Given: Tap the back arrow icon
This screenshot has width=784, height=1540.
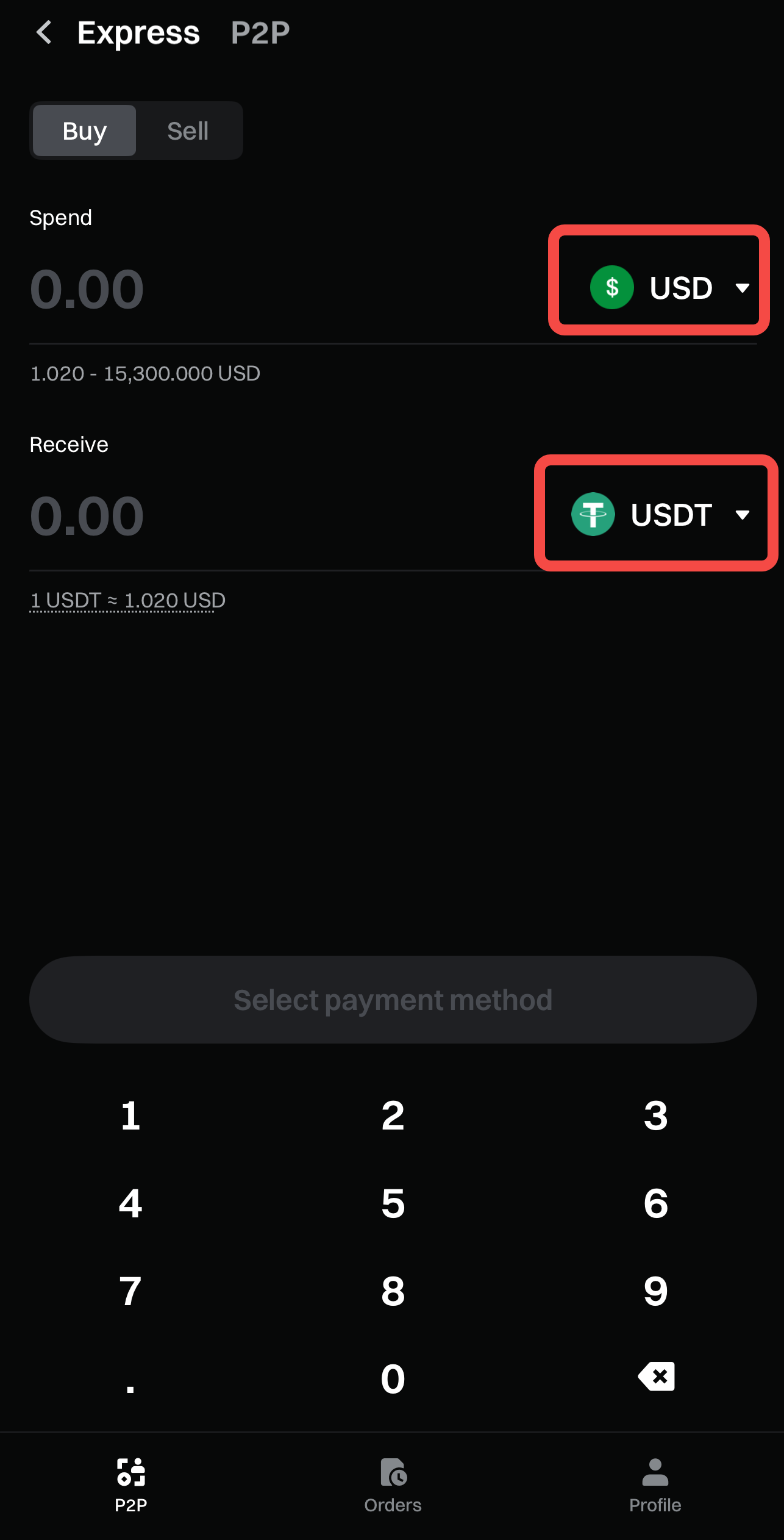Looking at the screenshot, I should click(x=44, y=32).
